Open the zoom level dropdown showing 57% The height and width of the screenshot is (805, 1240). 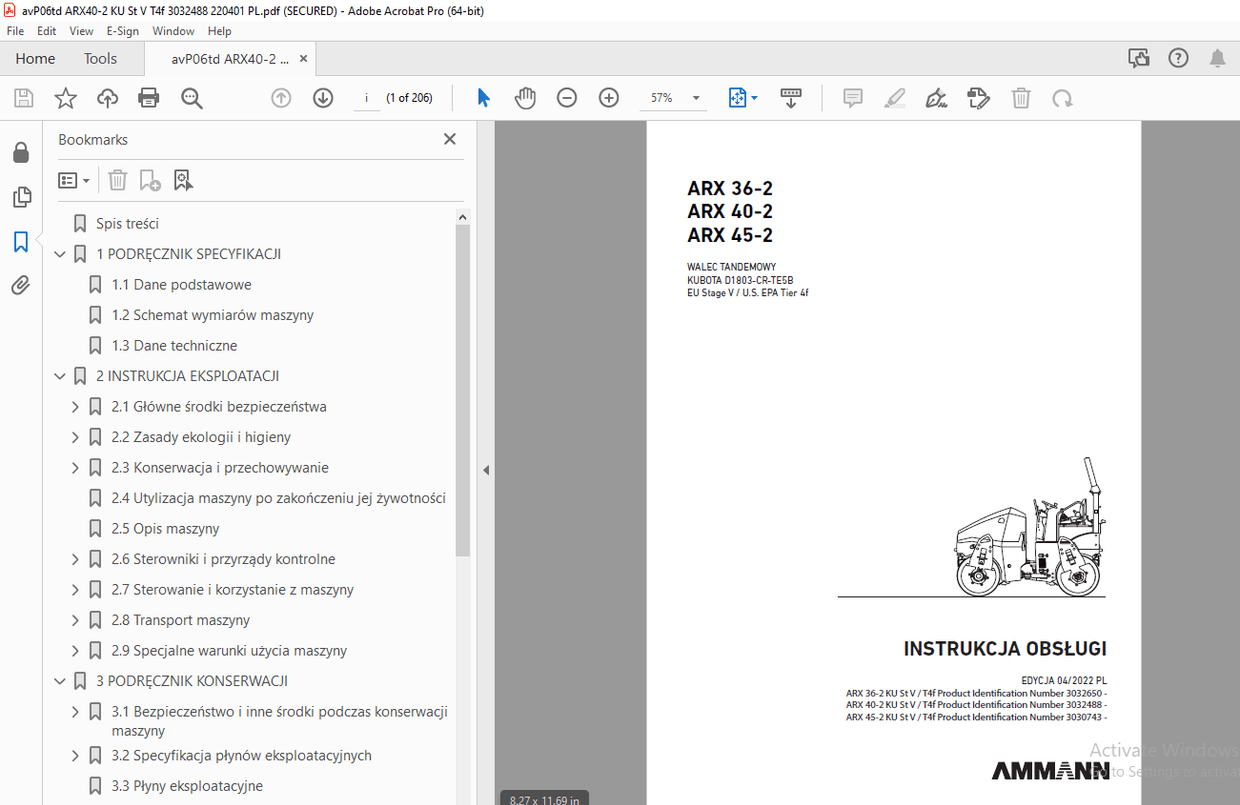coord(694,97)
